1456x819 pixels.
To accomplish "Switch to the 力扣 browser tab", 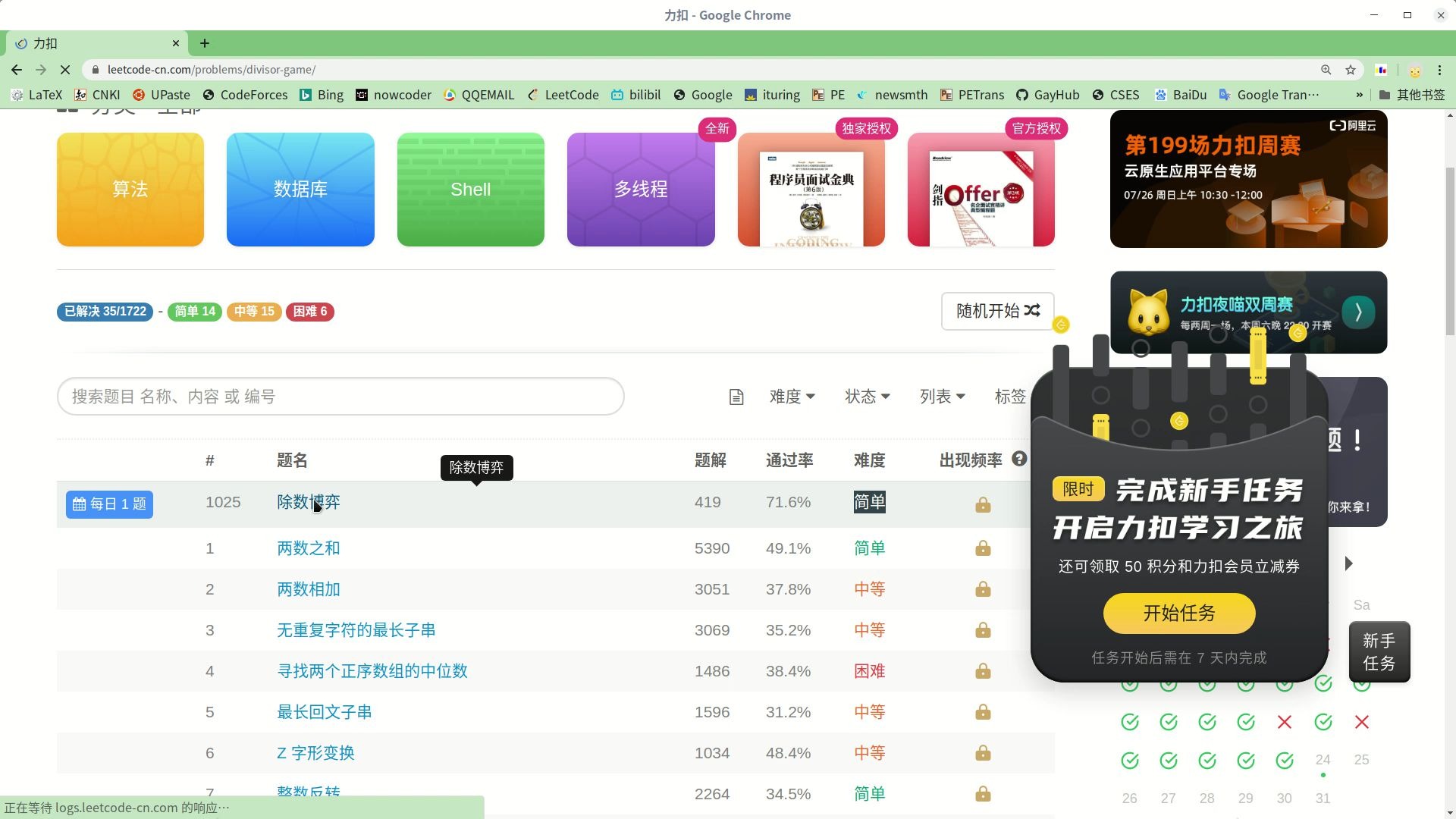I will point(91,43).
